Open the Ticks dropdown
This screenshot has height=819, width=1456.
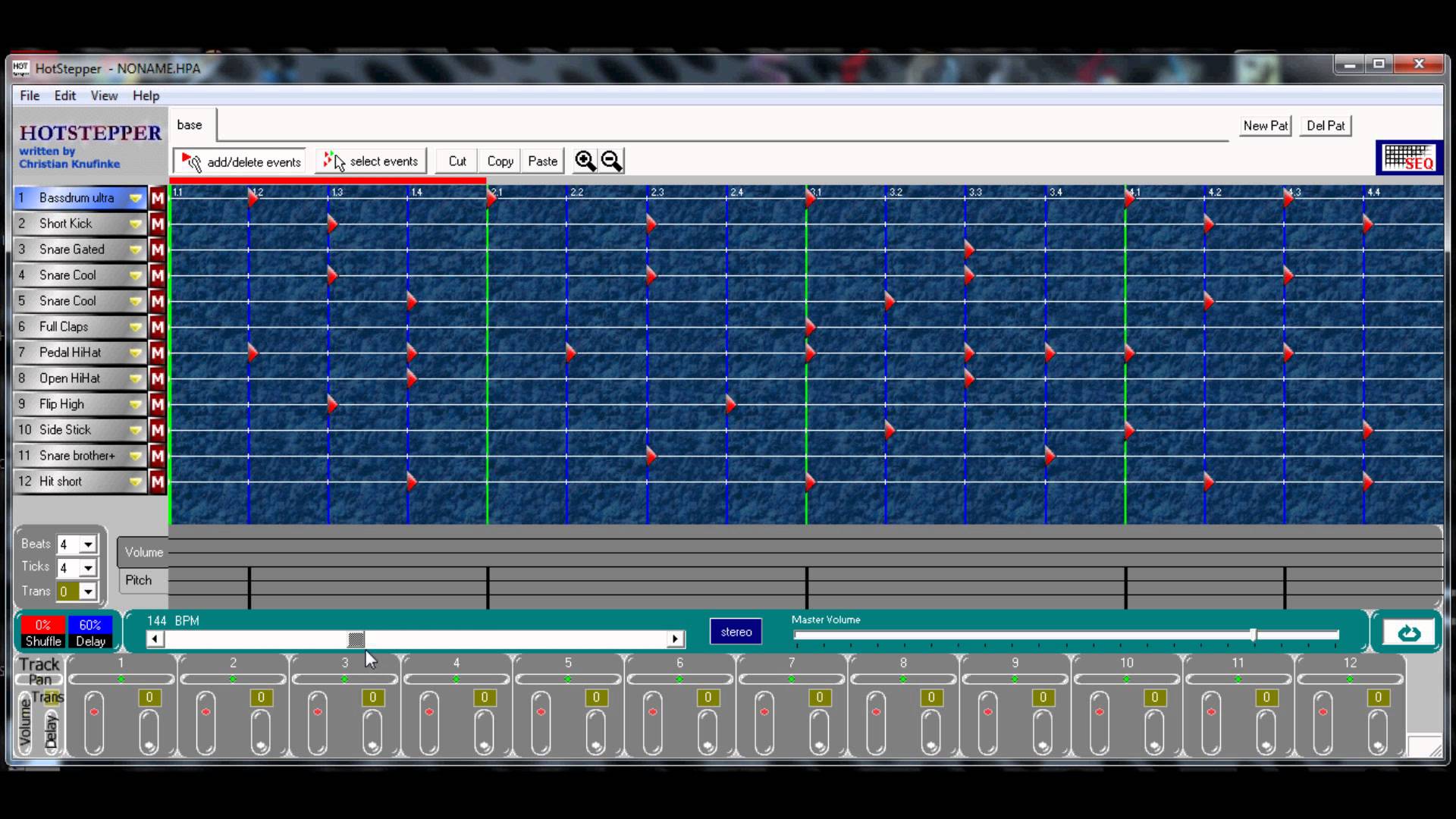tap(89, 567)
